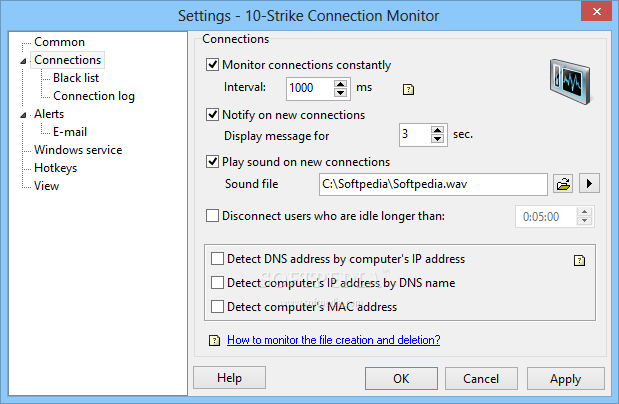Click the browse folder icon for sound file

tap(563, 184)
